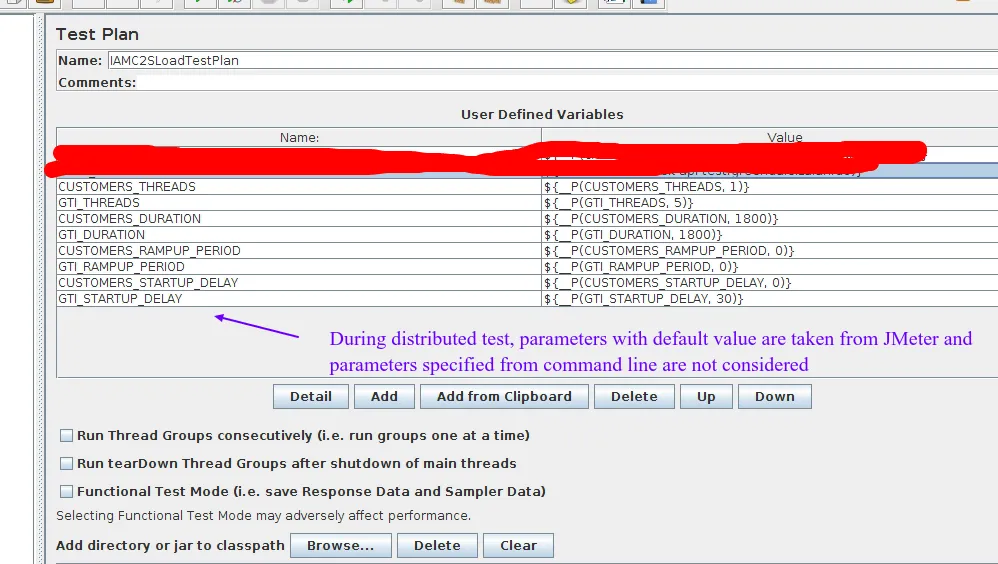Click the Name column header

coord(299,137)
